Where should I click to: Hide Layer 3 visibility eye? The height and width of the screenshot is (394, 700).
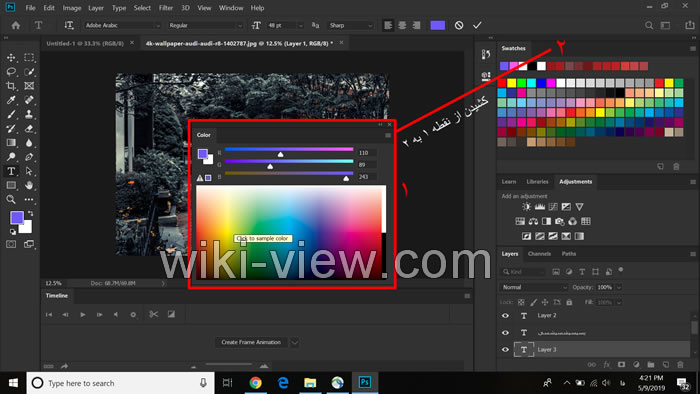click(x=505, y=349)
